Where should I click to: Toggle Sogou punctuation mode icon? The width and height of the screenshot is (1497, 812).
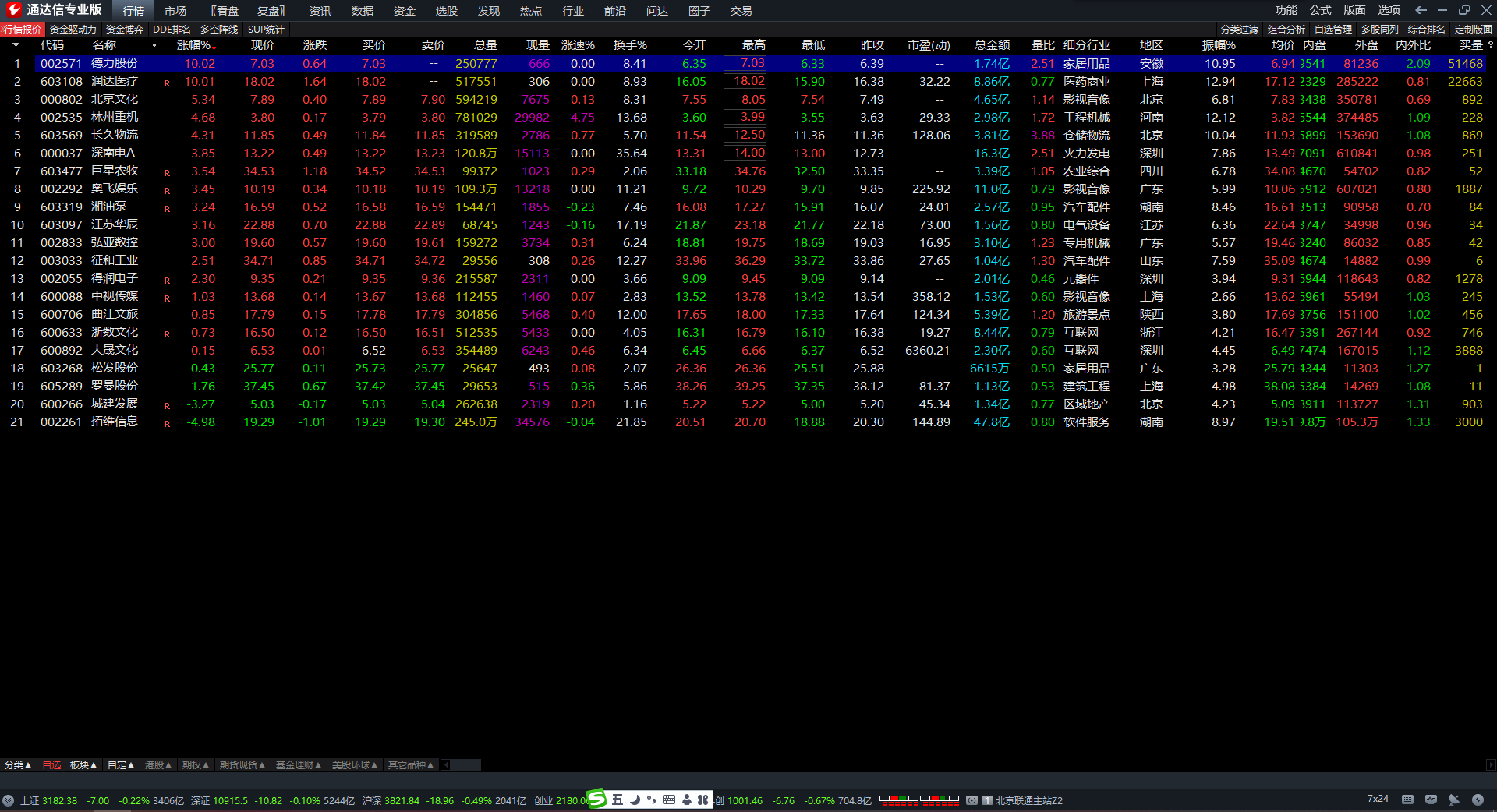tap(651, 800)
